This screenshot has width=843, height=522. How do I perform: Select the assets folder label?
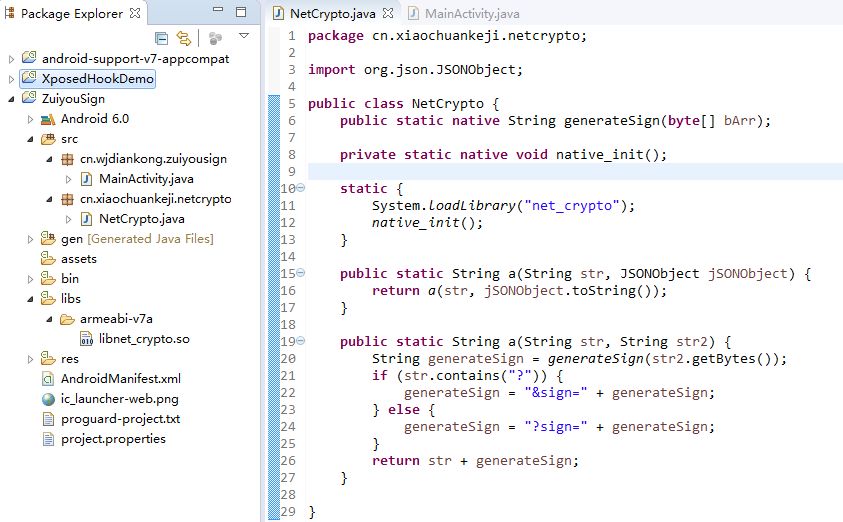(x=79, y=259)
